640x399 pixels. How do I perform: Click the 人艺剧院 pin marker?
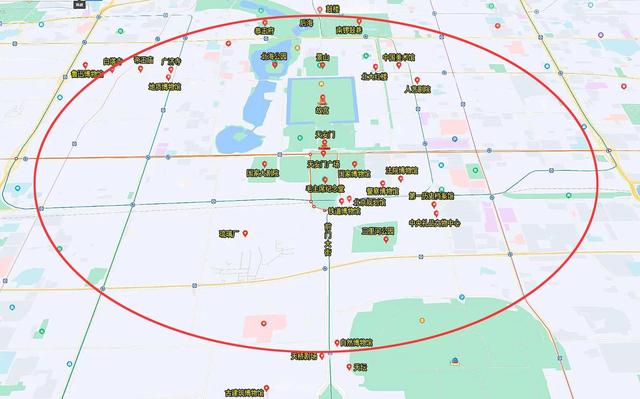point(417,80)
